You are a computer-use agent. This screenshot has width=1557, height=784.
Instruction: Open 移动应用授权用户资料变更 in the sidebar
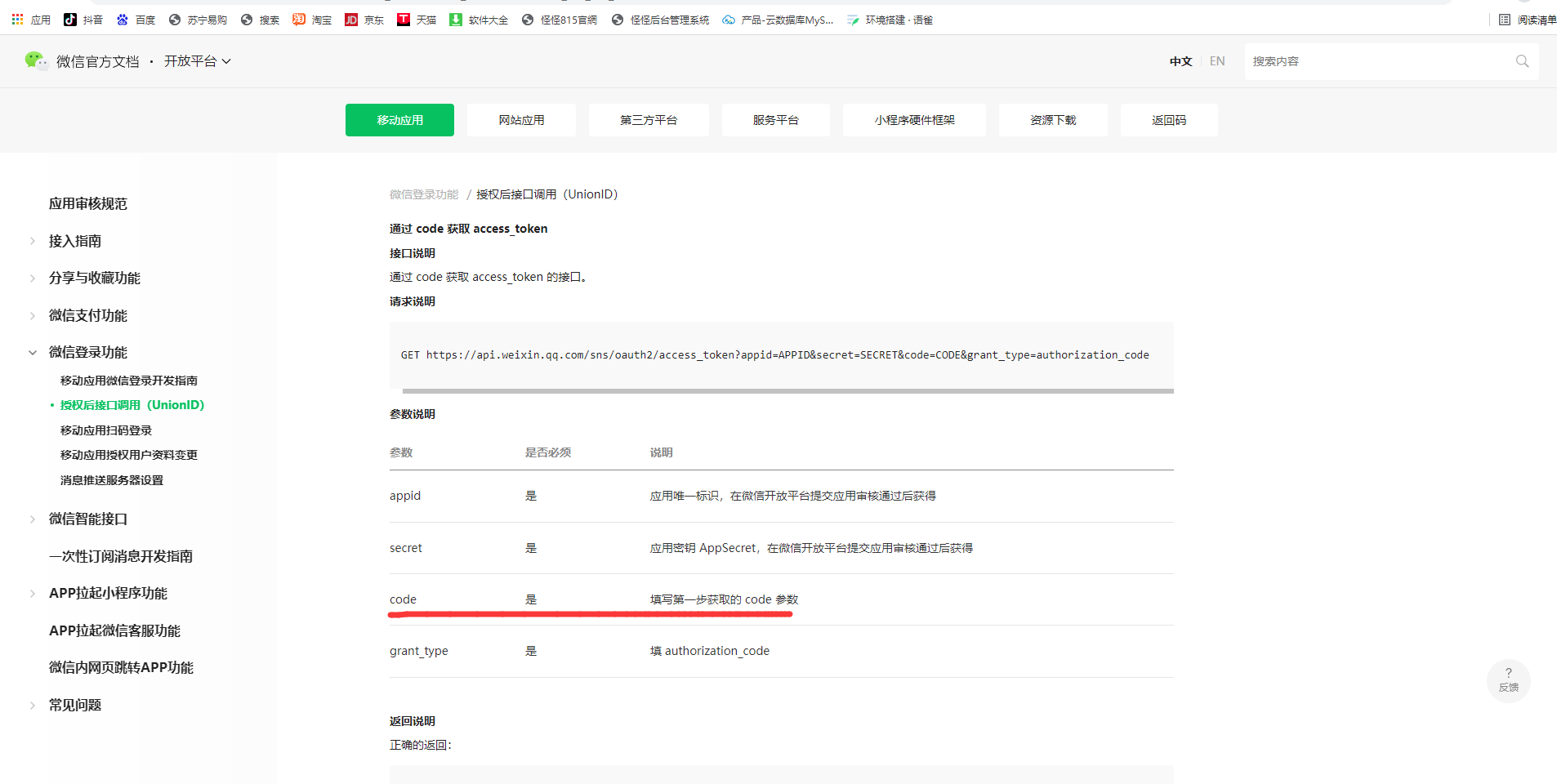(x=129, y=455)
